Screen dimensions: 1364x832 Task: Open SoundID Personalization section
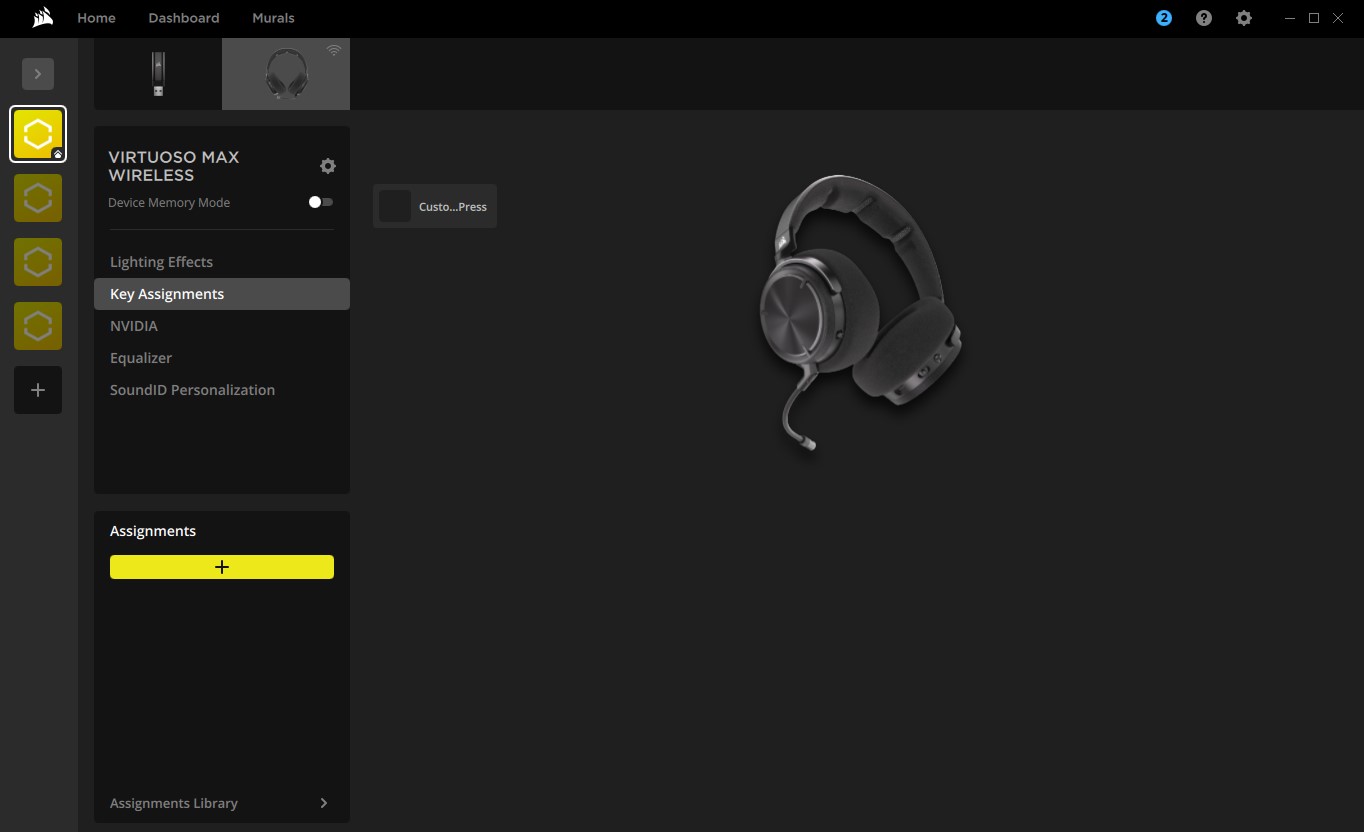tap(222, 390)
